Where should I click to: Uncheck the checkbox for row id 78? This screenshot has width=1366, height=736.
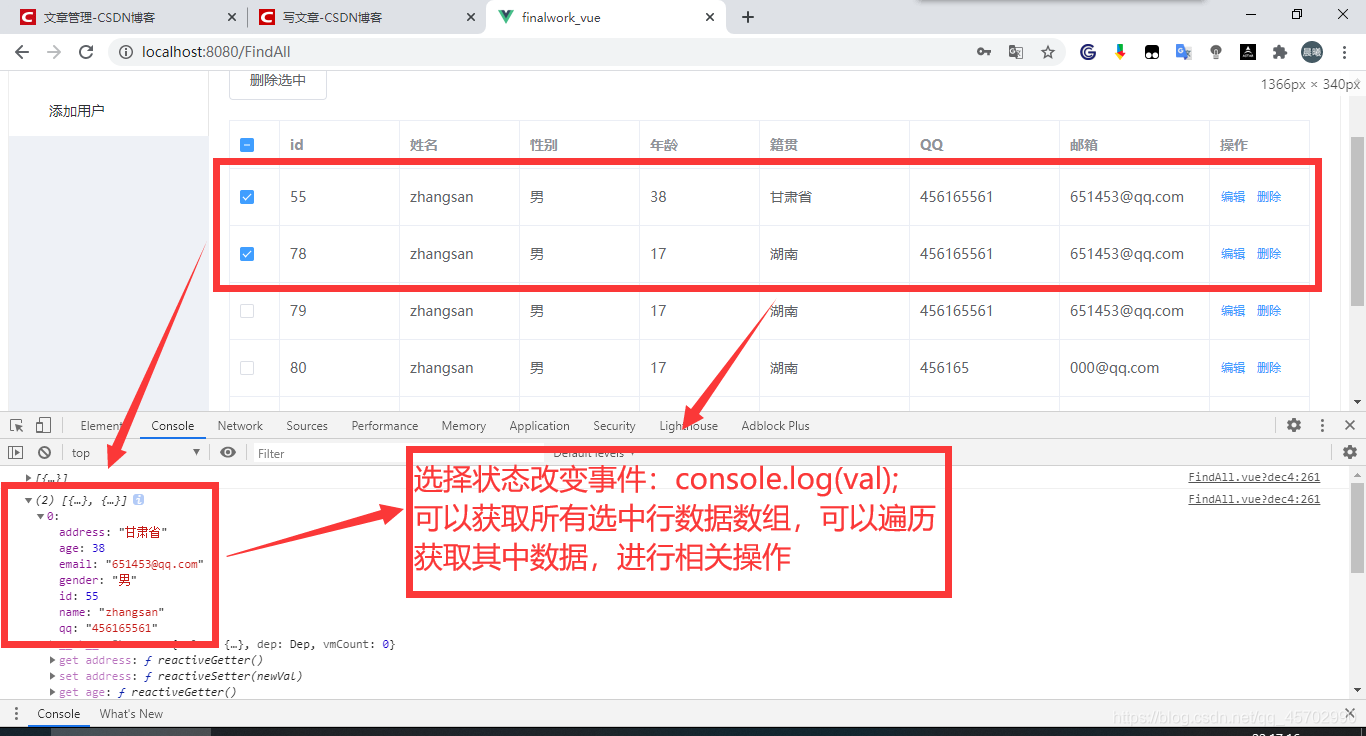(x=246, y=254)
